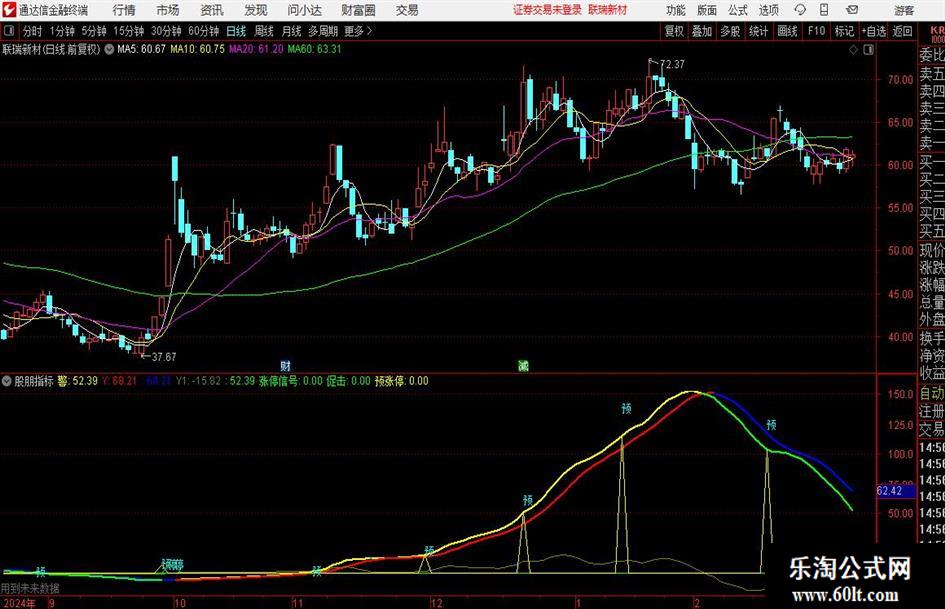Open the 交易 menu
Image resolution: width=945 pixels, height=609 pixels.
(x=407, y=10)
